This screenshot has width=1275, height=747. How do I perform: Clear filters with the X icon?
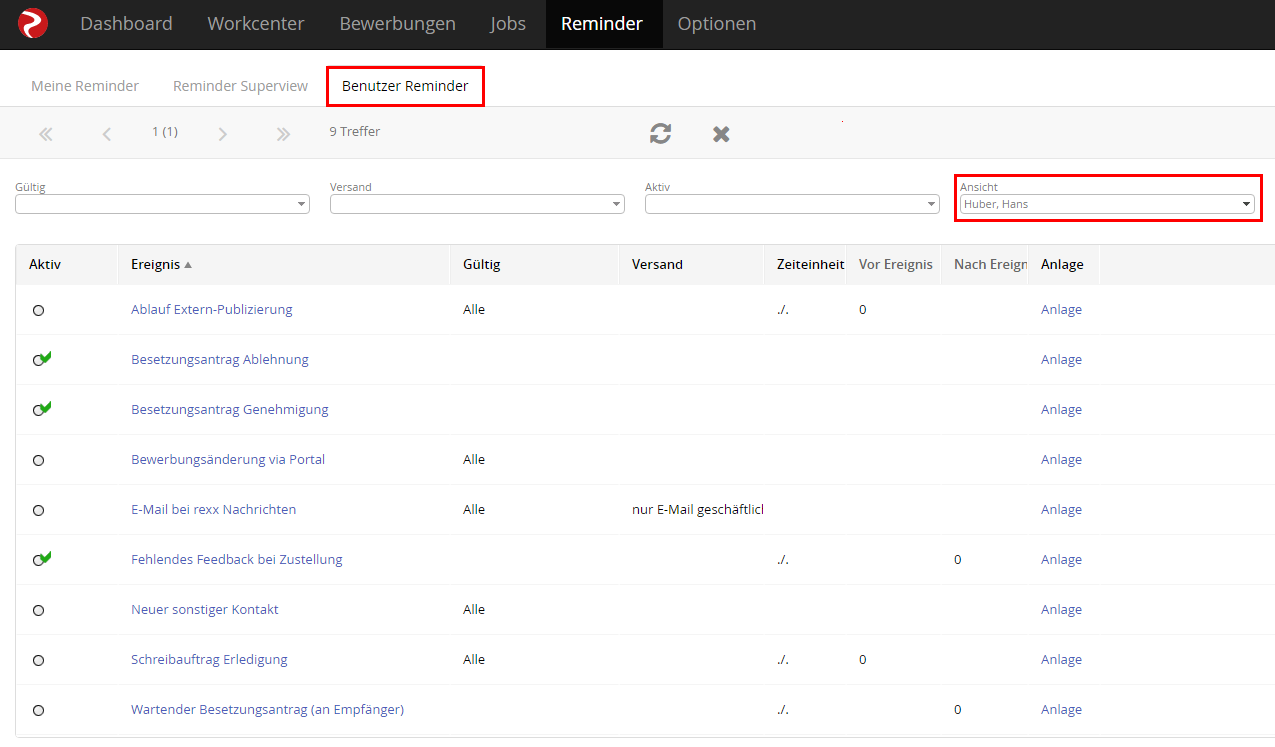click(x=721, y=134)
